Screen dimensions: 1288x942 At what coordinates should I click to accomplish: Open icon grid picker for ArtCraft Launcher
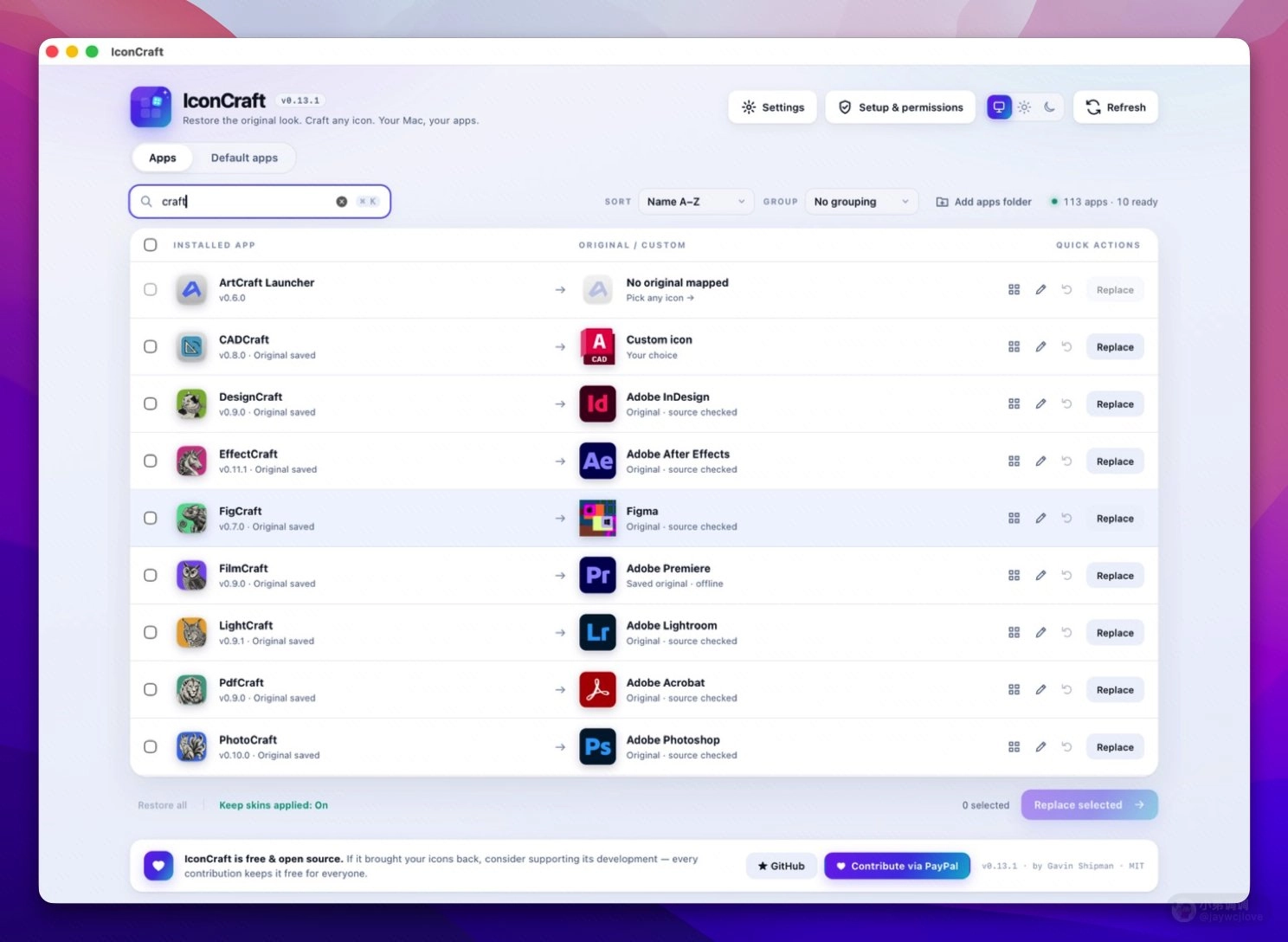pyautogui.click(x=1014, y=290)
